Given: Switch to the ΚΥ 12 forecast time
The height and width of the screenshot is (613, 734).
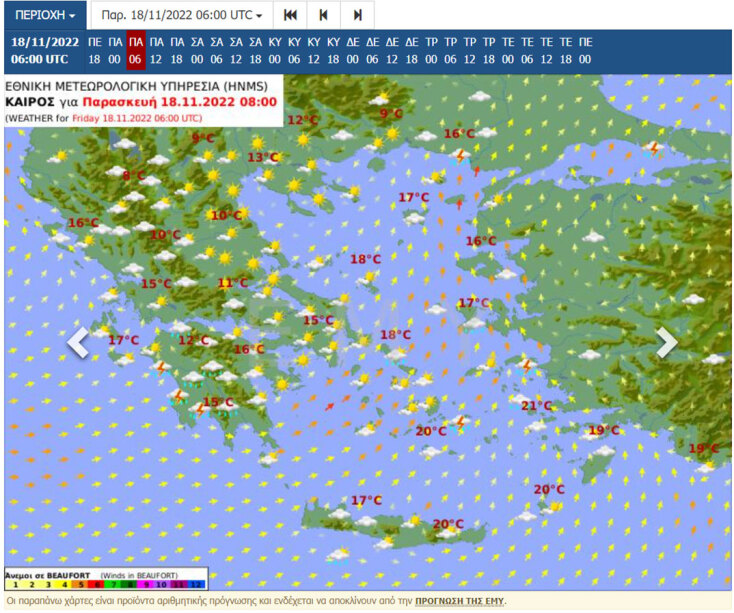Looking at the screenshot, I should click(x=313, y=51).
